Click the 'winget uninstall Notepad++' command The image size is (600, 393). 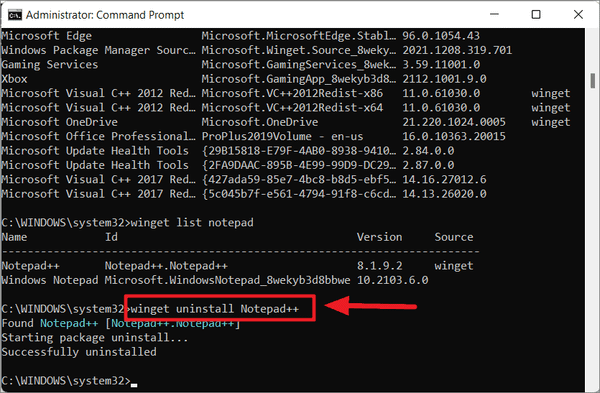215,309
